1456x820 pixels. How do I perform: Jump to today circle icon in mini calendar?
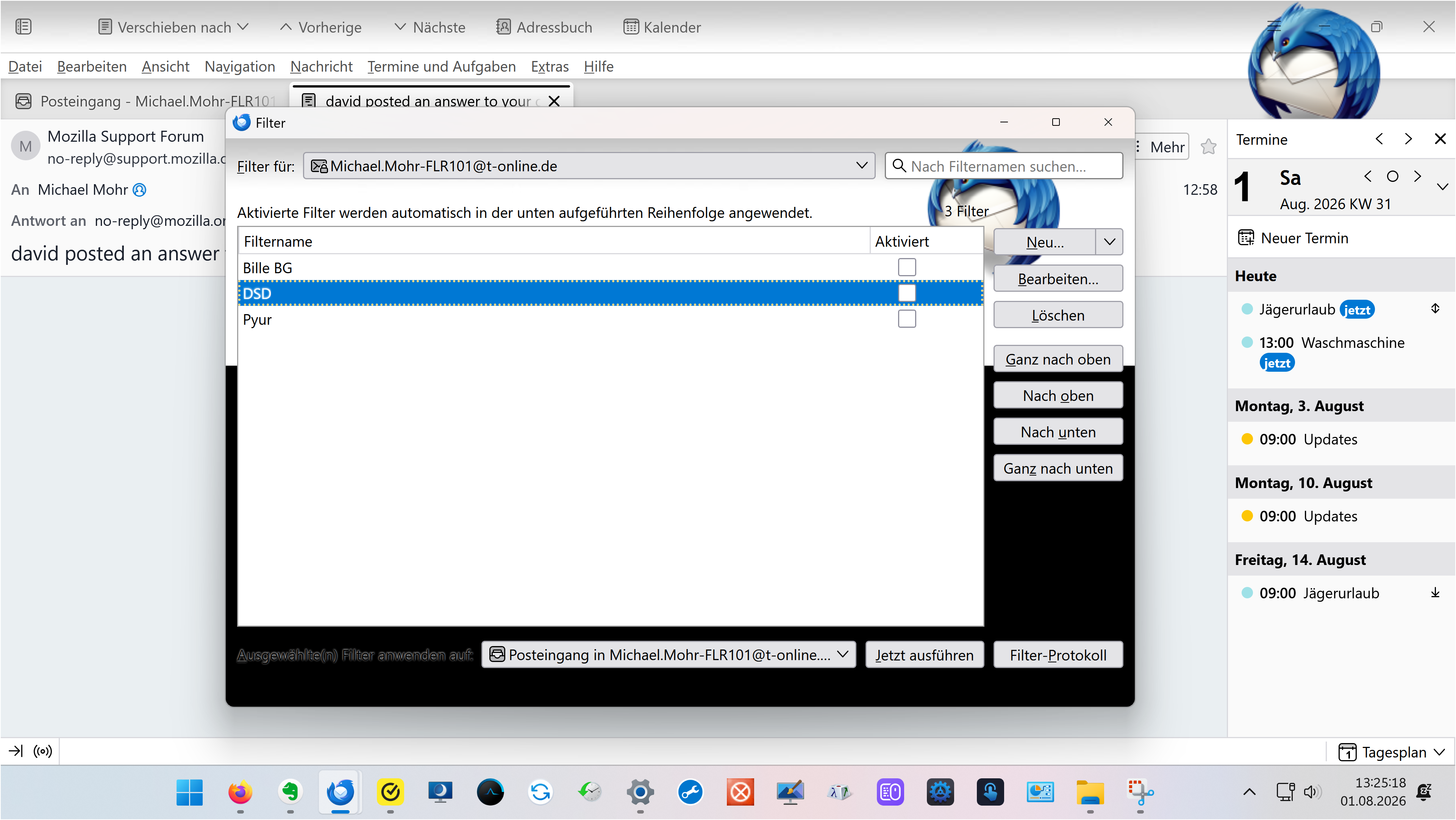click(1393, 177)
